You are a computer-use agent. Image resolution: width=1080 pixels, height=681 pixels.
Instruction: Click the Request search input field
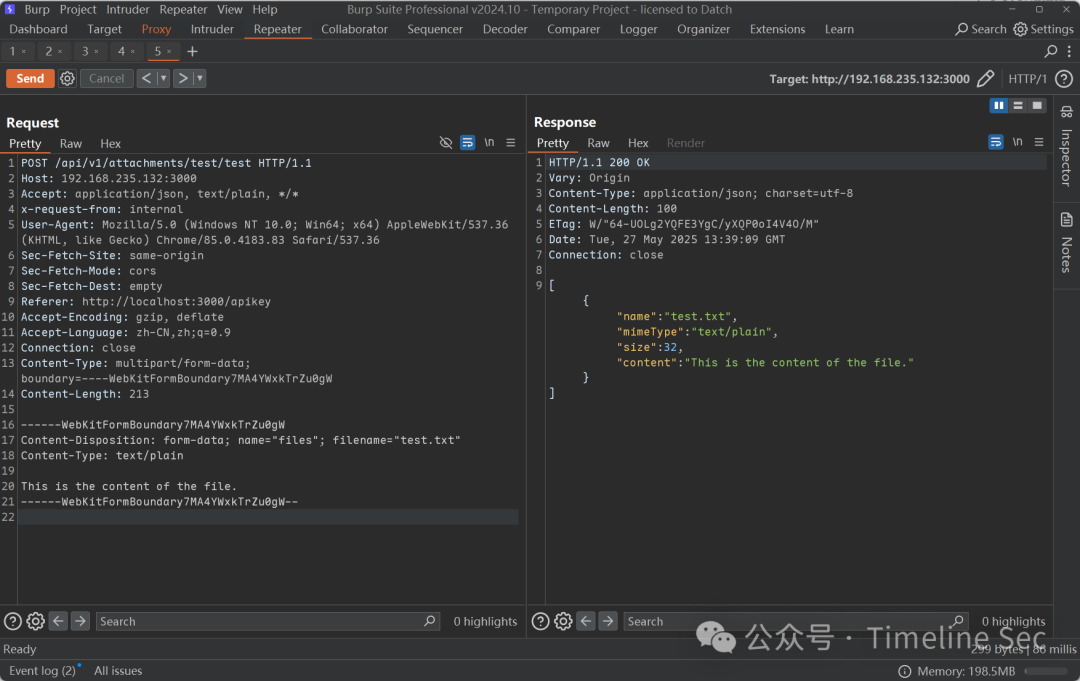[x=260, y=621]
